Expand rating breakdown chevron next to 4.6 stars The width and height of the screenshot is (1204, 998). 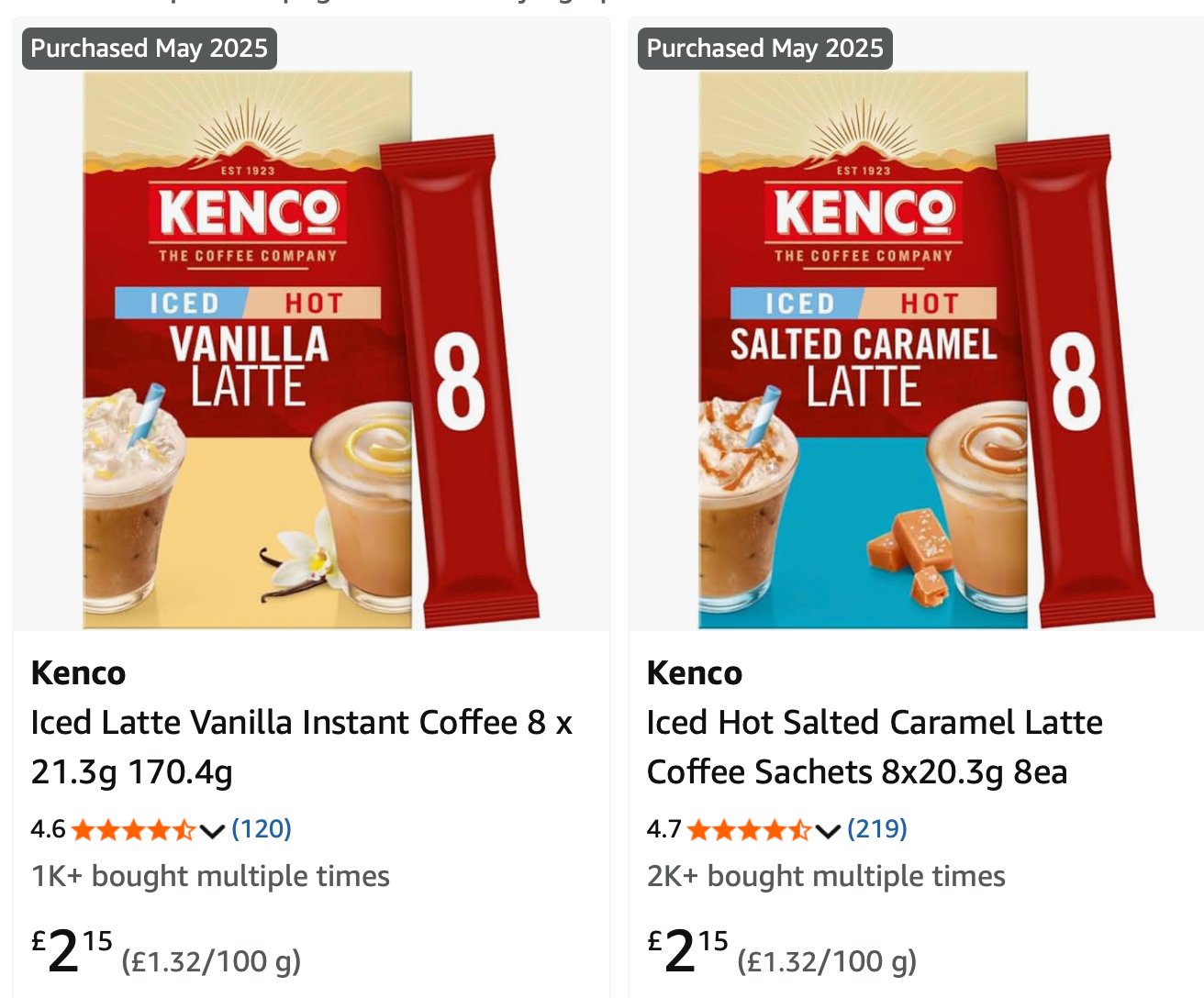212,832
